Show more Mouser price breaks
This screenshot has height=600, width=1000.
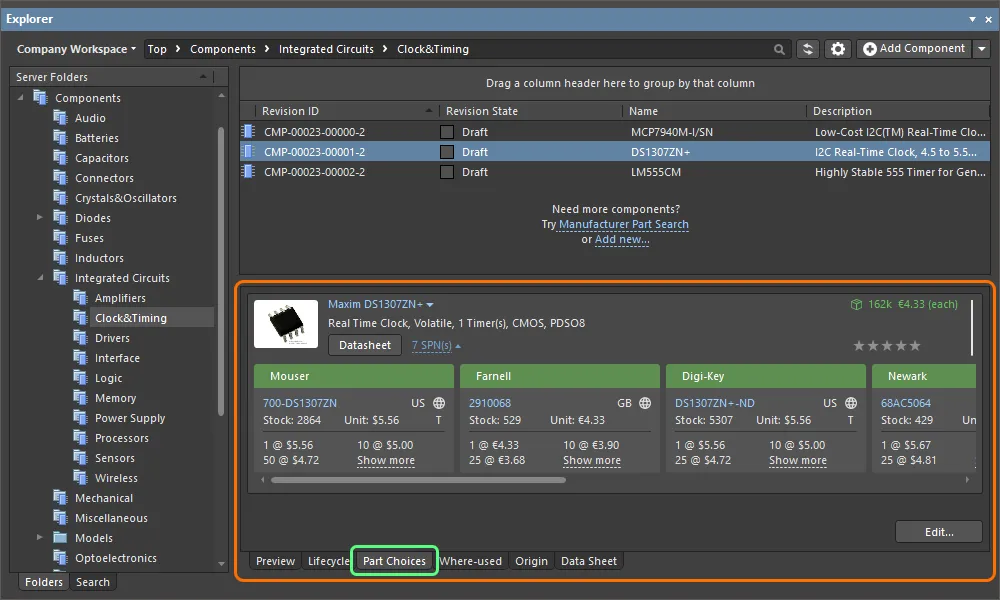click(386, 460)
